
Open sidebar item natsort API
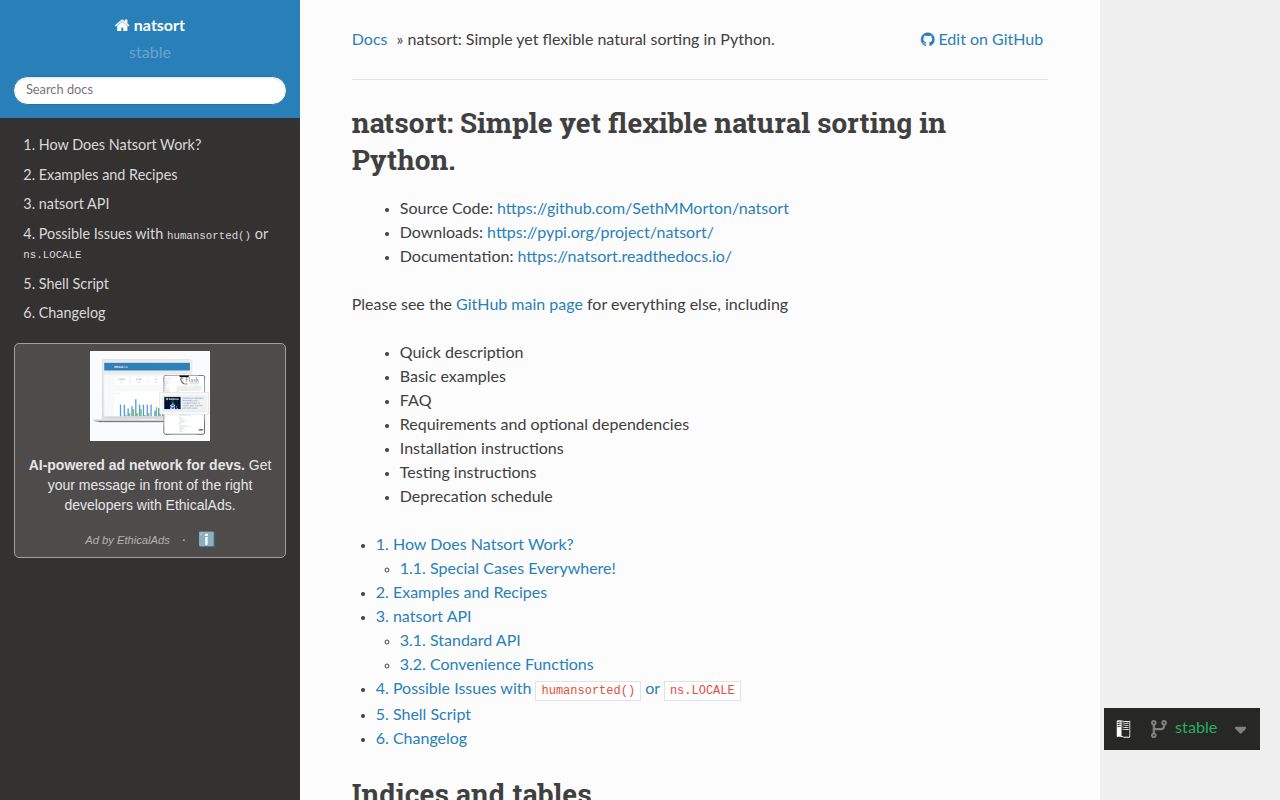(x=150, y=204)
